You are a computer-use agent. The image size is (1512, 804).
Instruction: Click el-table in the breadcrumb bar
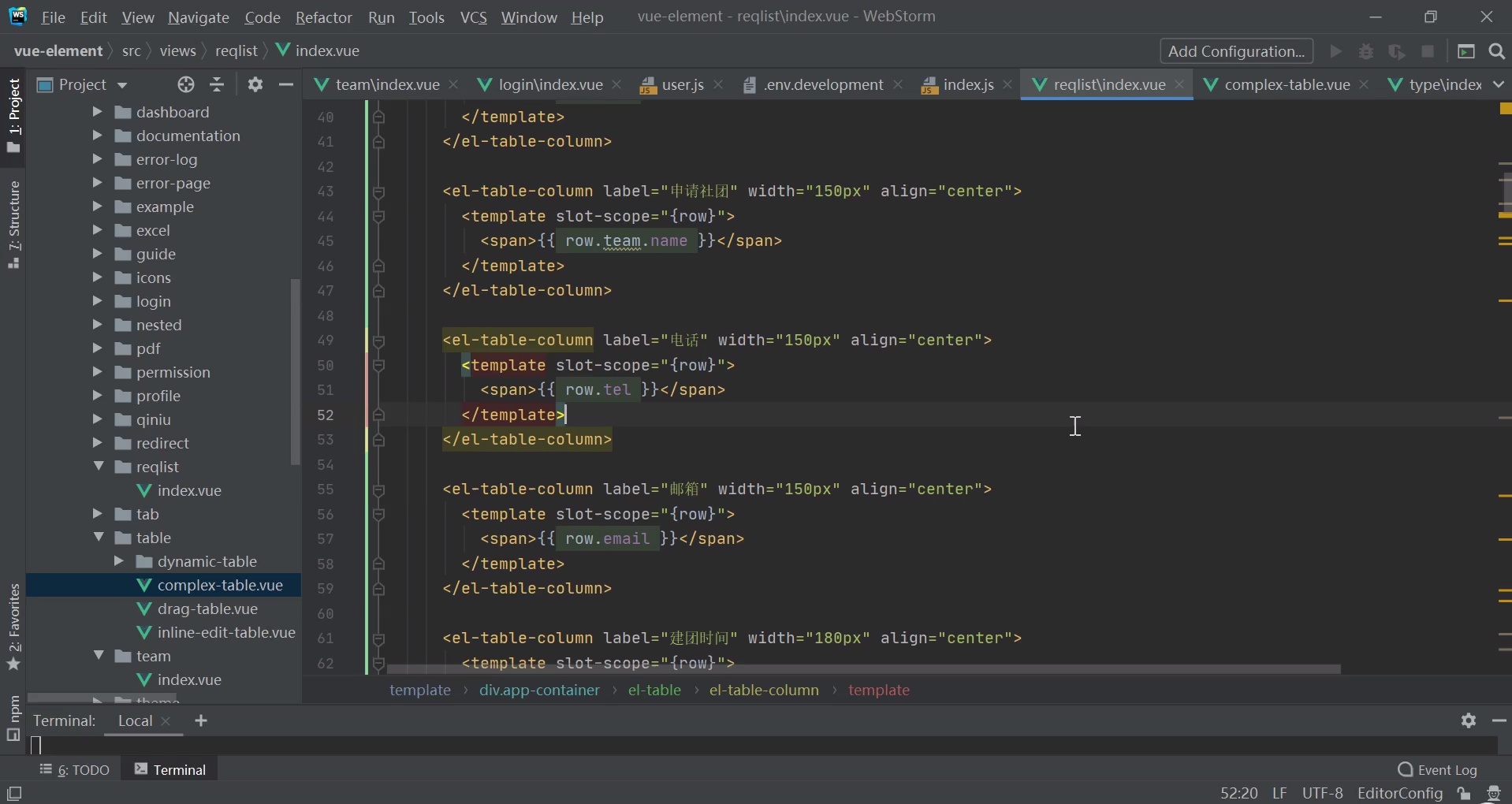click(654, 690)
